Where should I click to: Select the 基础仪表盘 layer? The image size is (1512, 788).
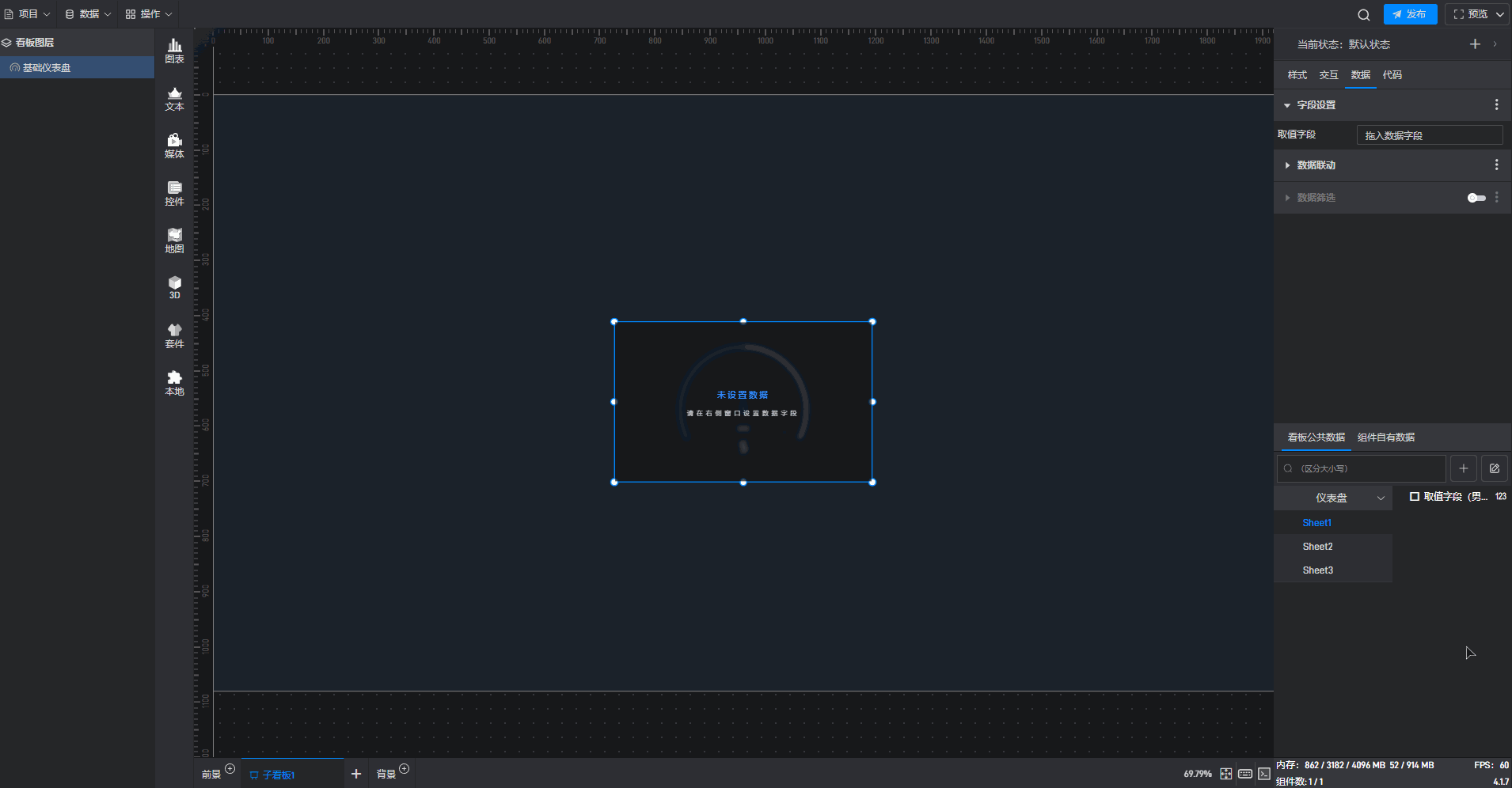pyautogui.click(x=47, y=68)
